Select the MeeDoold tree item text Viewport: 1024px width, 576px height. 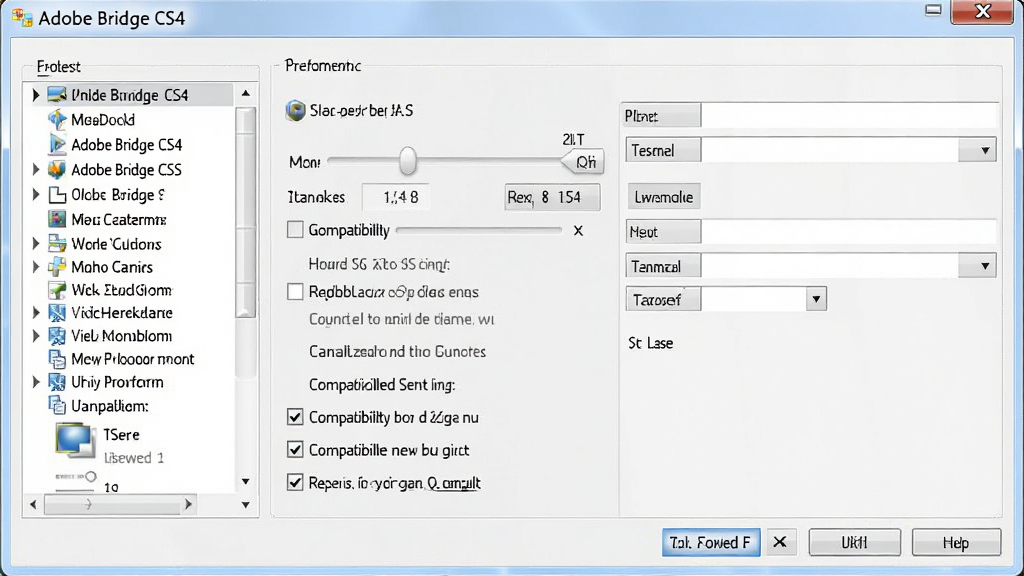click(x=103, y=120)
